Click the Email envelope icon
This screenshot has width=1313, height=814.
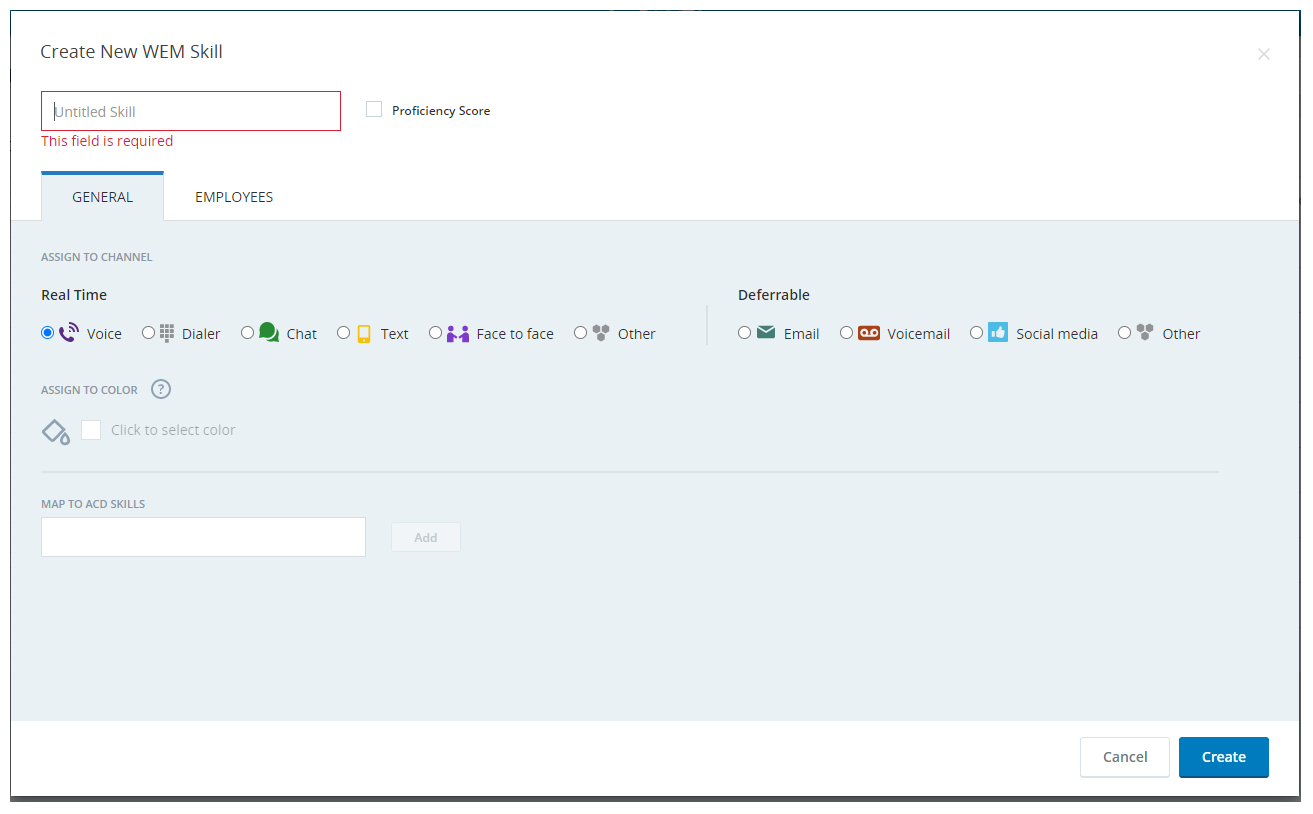pyautogui.click(x=766, y=333)
